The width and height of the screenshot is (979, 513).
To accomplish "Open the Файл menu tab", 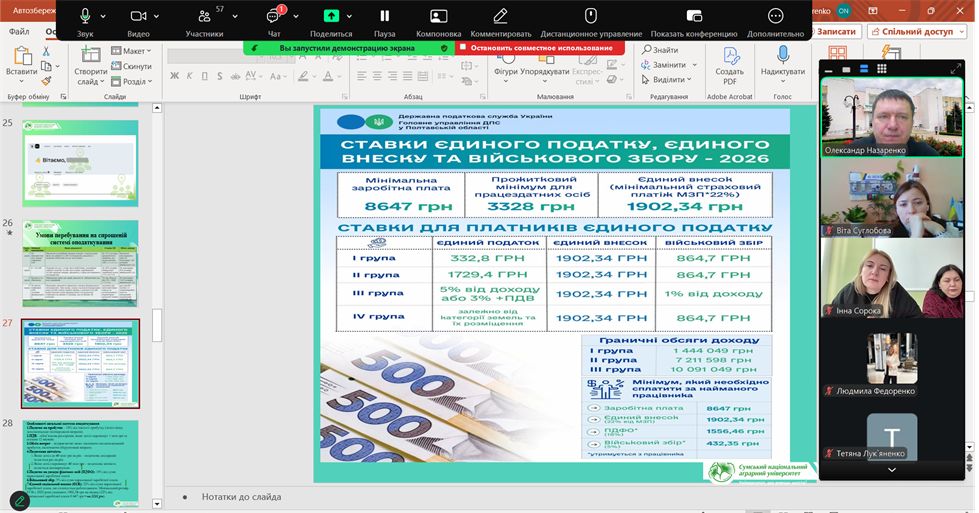I will (19, 31).
